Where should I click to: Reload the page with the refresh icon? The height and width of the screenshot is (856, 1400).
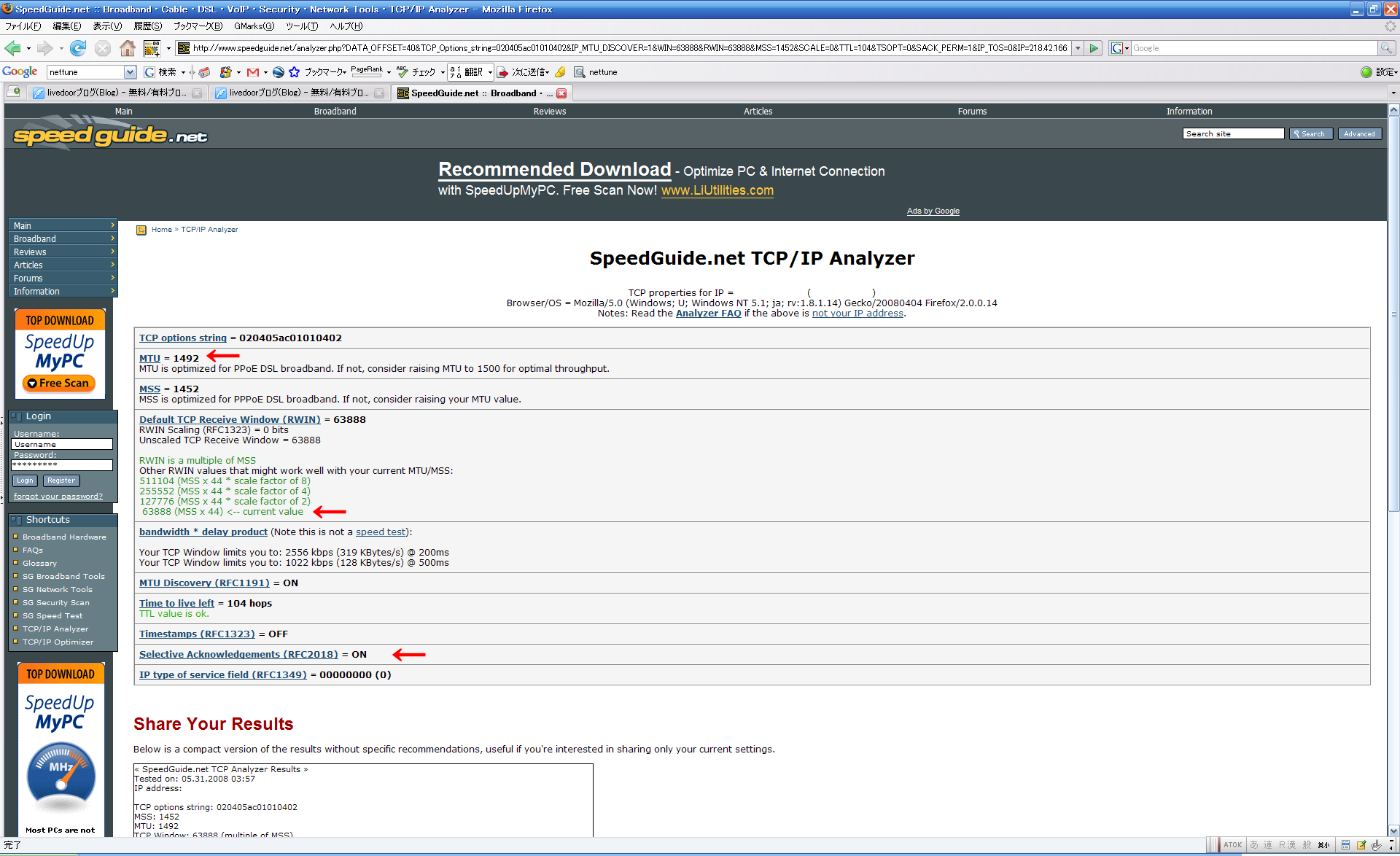click(78, 48)
